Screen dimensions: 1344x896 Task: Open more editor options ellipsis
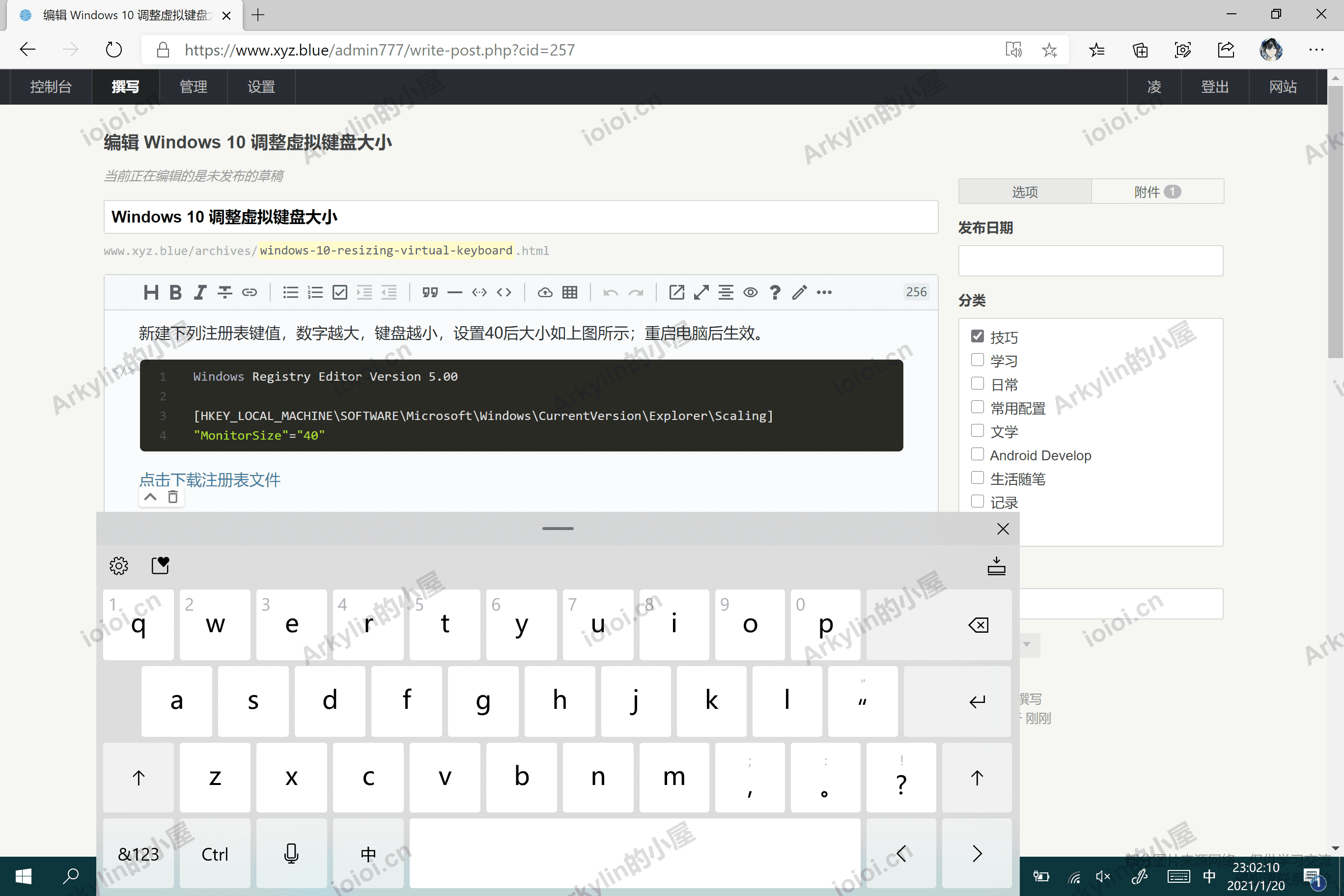pyautogui.click(x=824, y=293)
